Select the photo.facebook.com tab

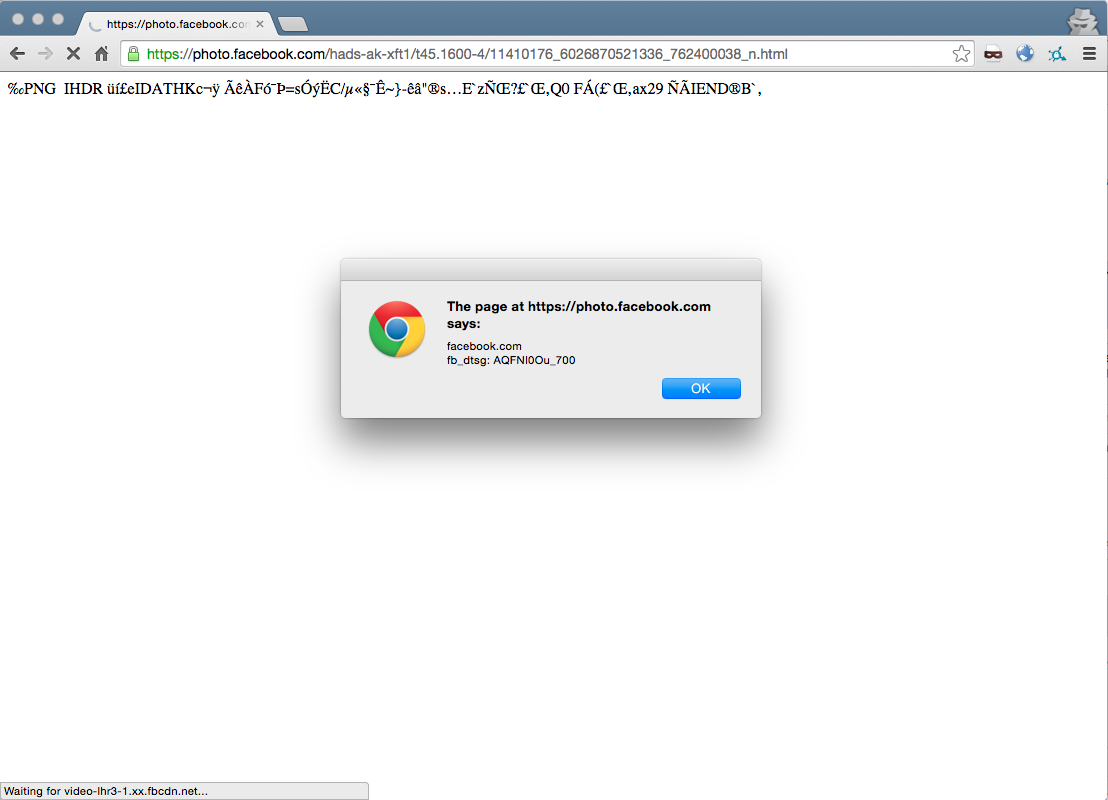(x=175, y=24)
